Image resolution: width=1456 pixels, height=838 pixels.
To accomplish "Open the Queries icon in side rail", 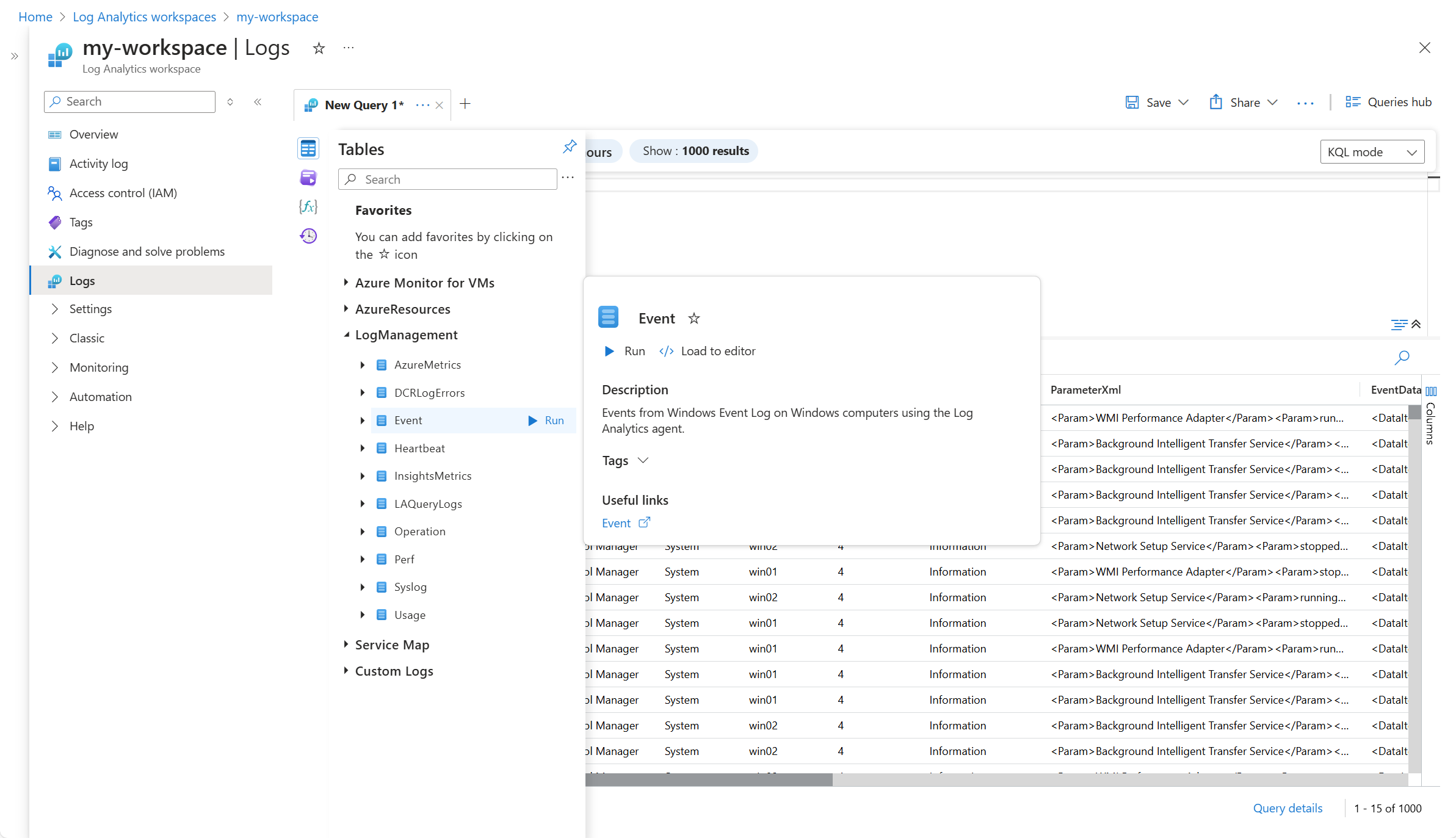I will (308, 178).
